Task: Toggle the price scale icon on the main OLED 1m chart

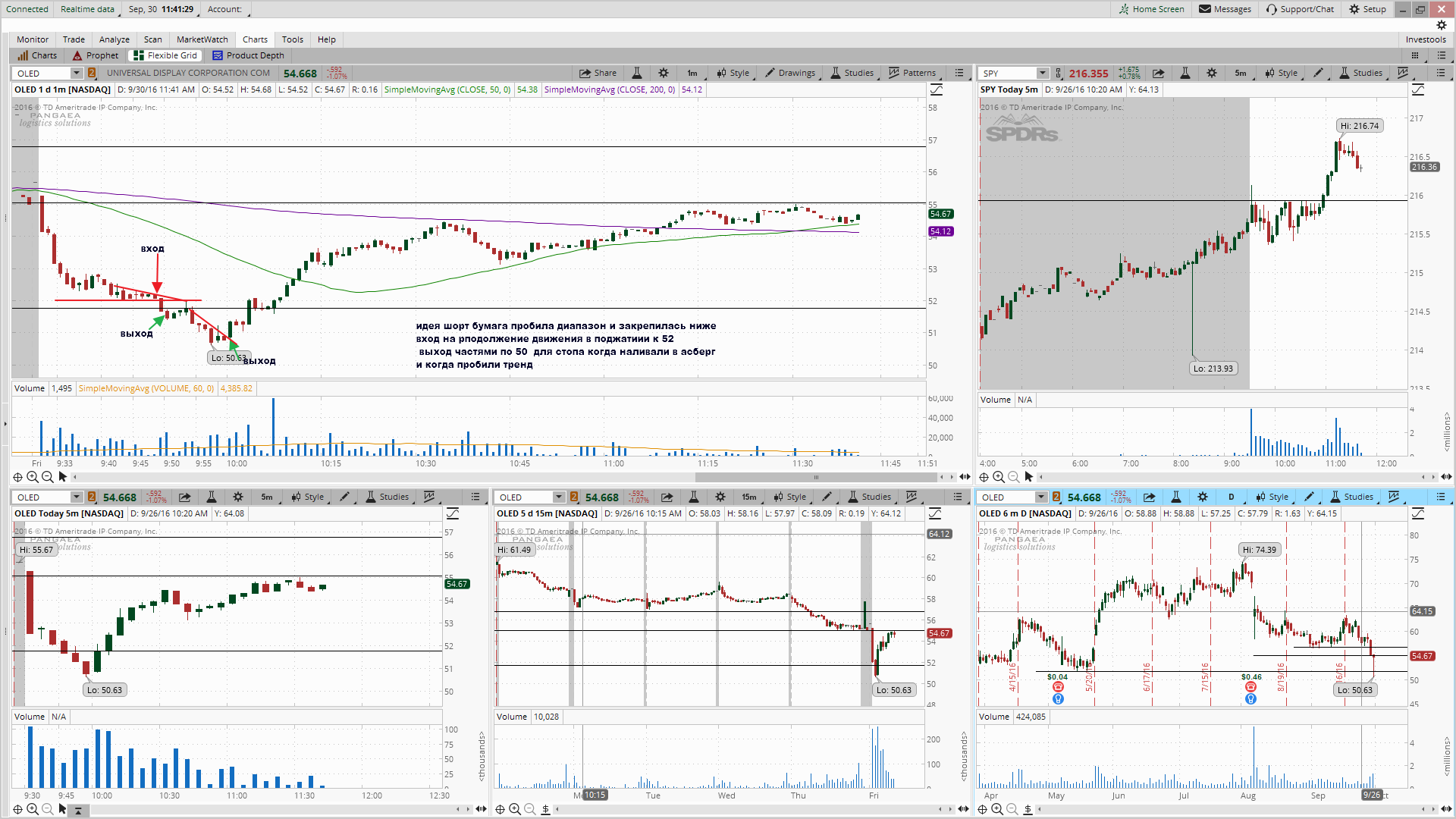Action: [937, 89]
